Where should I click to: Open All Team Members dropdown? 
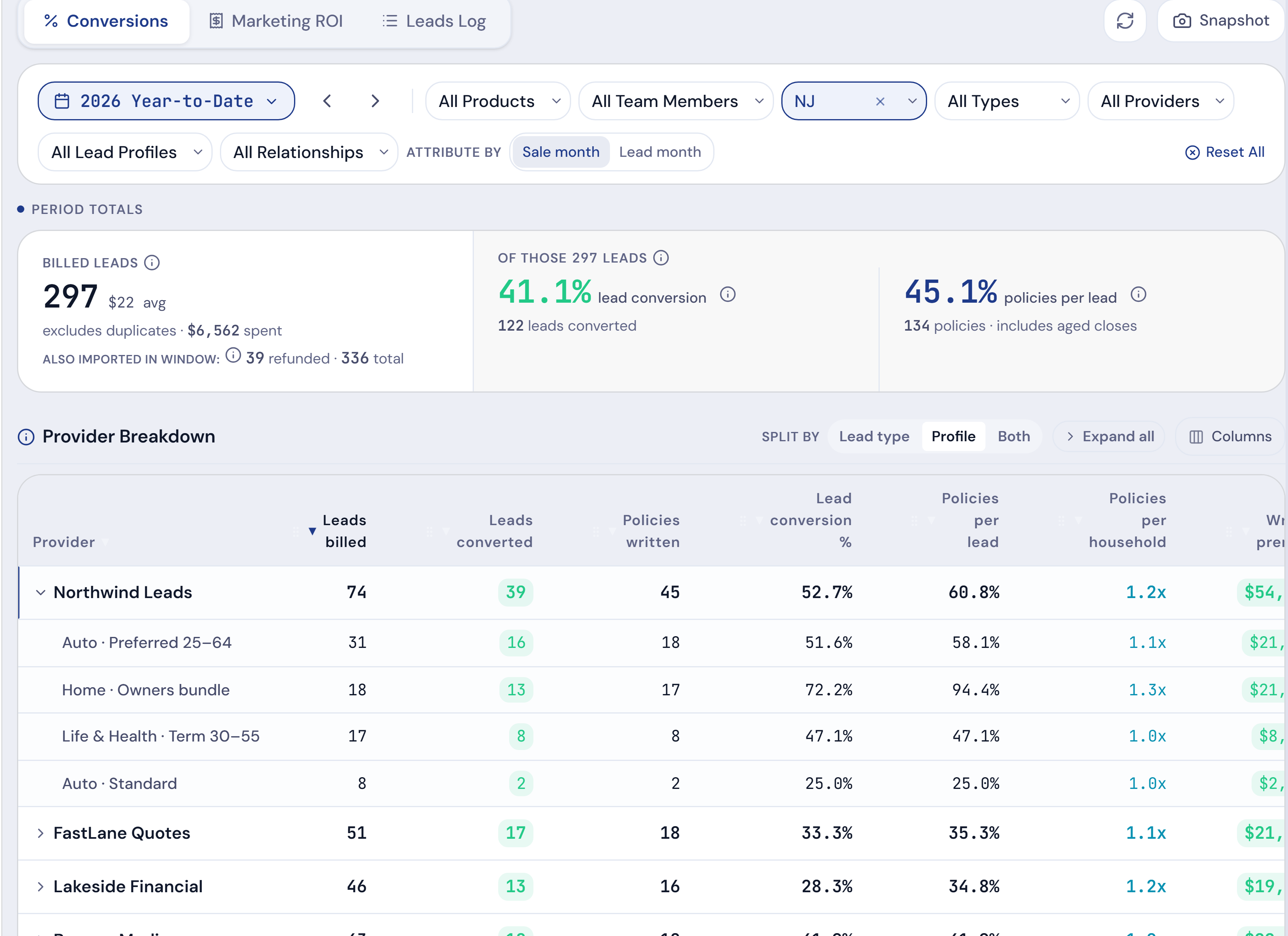tap(676, 101)
